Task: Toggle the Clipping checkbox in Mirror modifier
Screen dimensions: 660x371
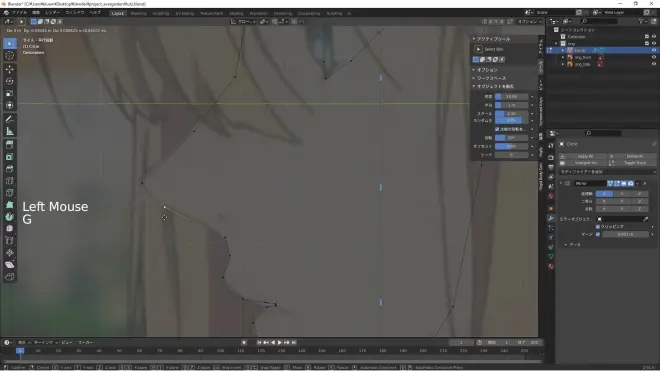Action: pyautogui.click(x=598, y=227)
